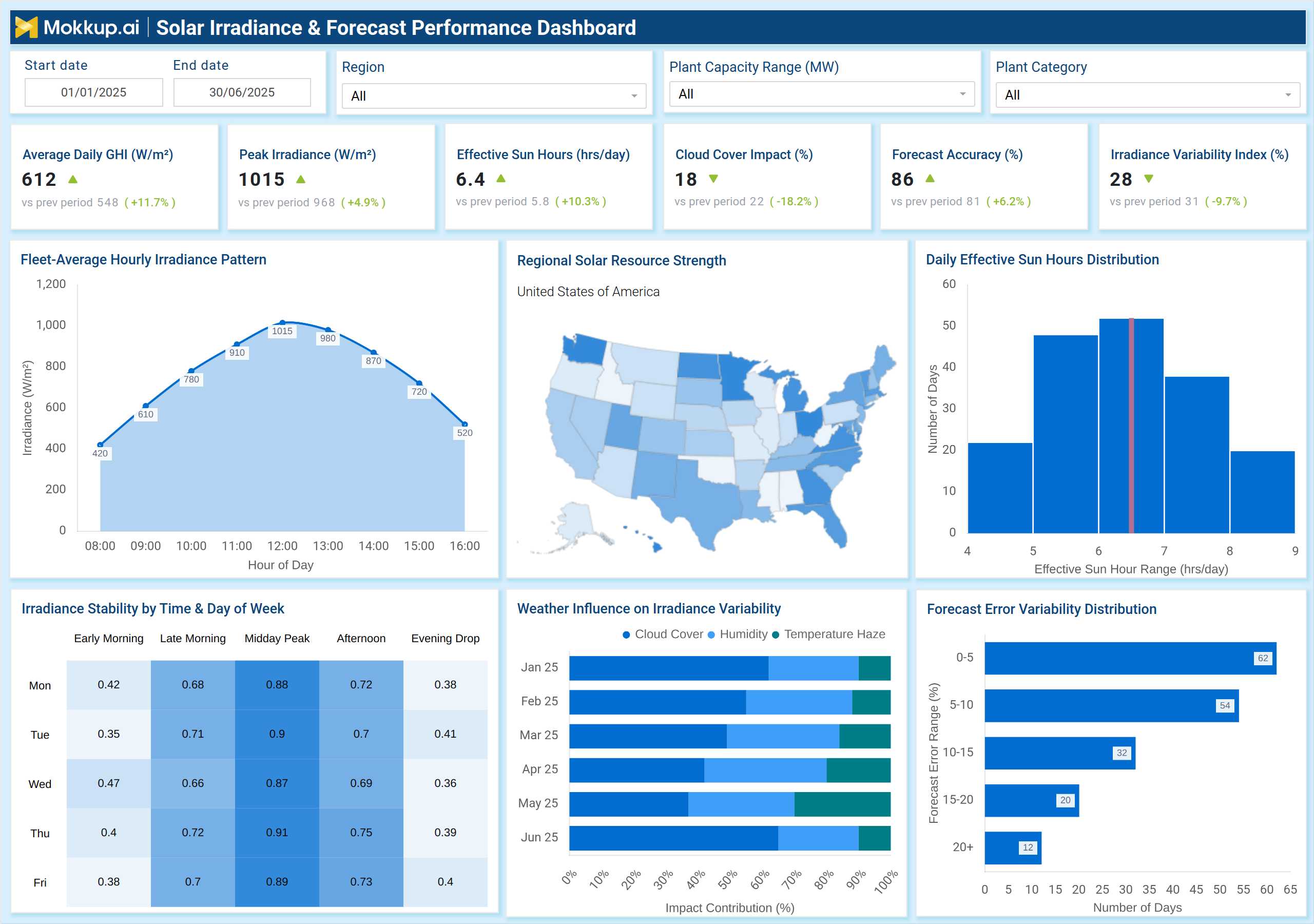
Task: Click Forecast Error Variability Distribution title
Action: click(1041, 609)
